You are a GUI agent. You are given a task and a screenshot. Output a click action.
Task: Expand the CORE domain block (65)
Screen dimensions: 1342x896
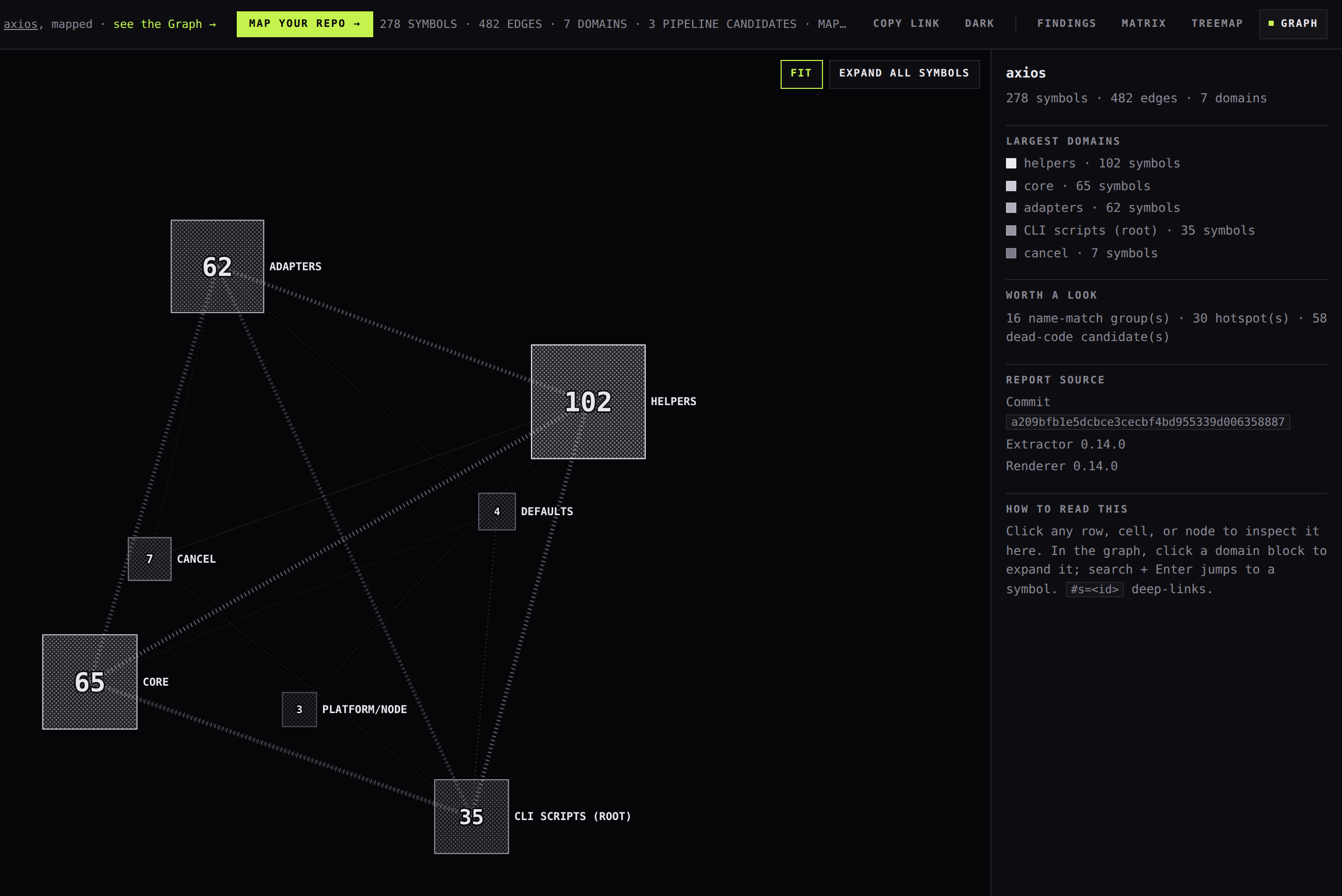90,682
